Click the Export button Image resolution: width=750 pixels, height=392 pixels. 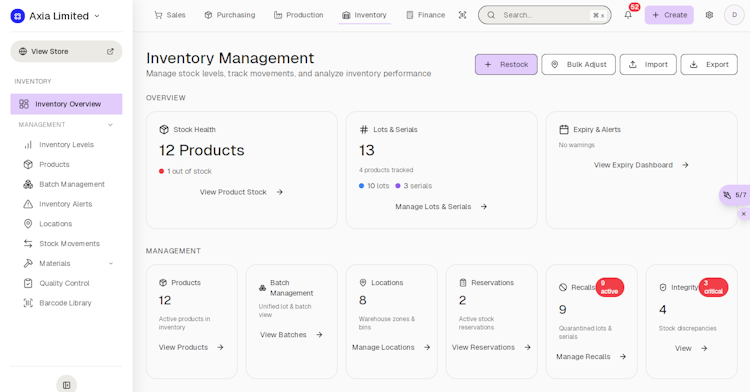[709, 65]
